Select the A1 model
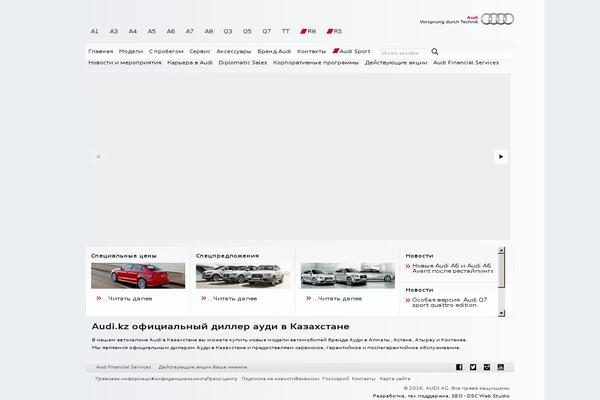Screen dimensions: 600x400 [x=95, y=31]
